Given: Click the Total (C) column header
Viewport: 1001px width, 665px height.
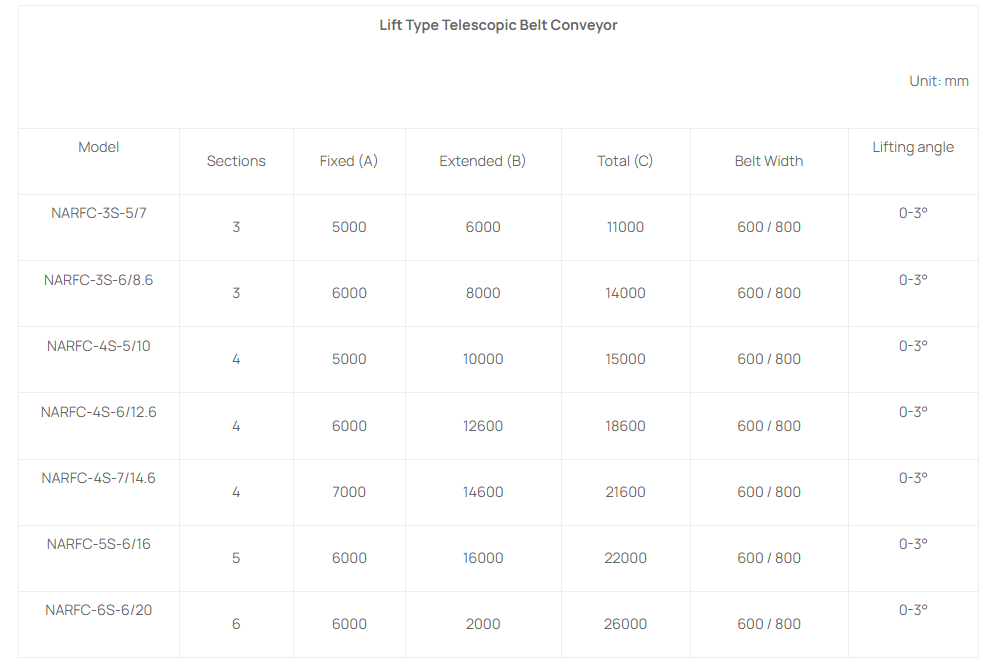Looking at the screenshot, I should point(625,161).
